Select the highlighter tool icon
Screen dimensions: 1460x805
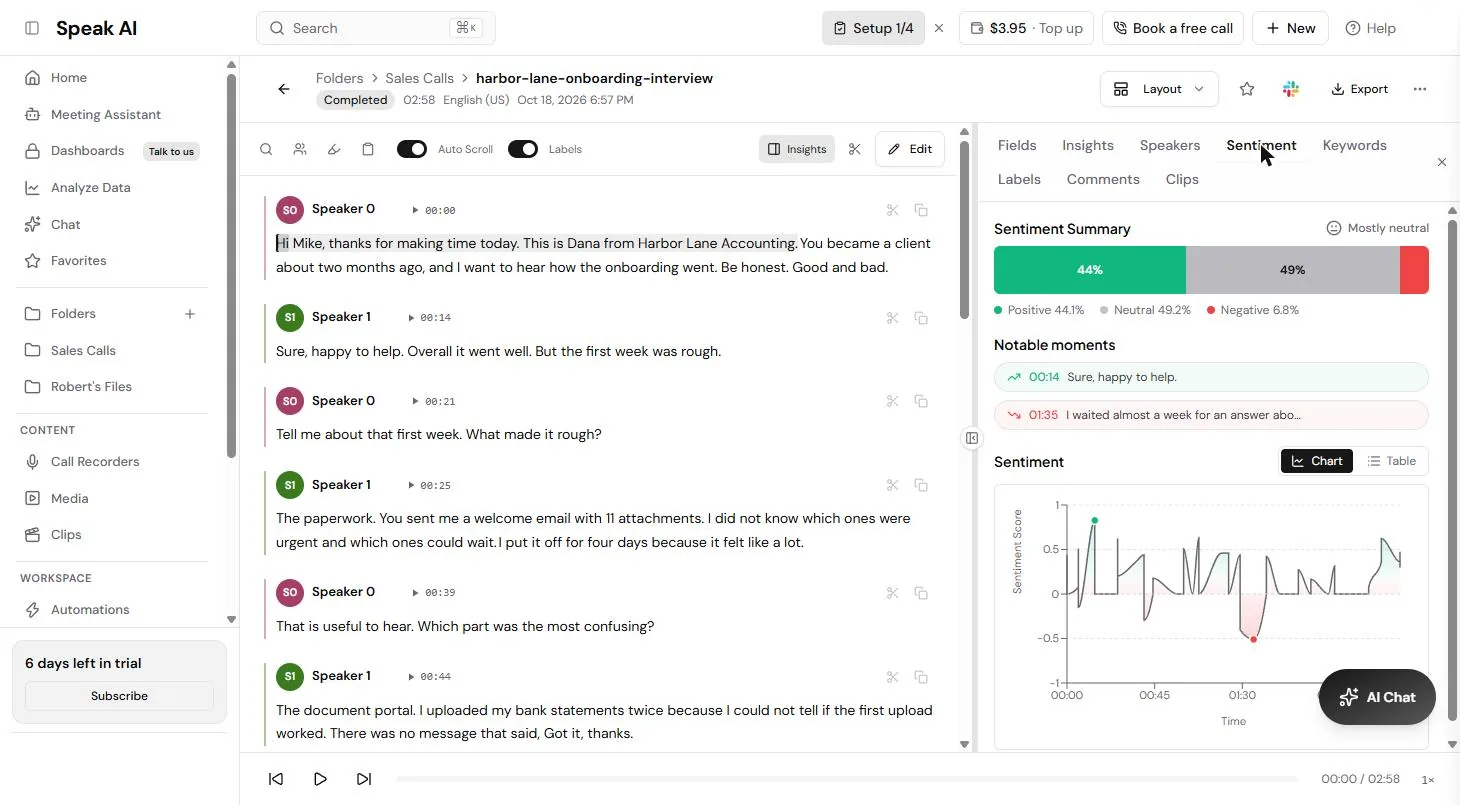tap(334, 149)
